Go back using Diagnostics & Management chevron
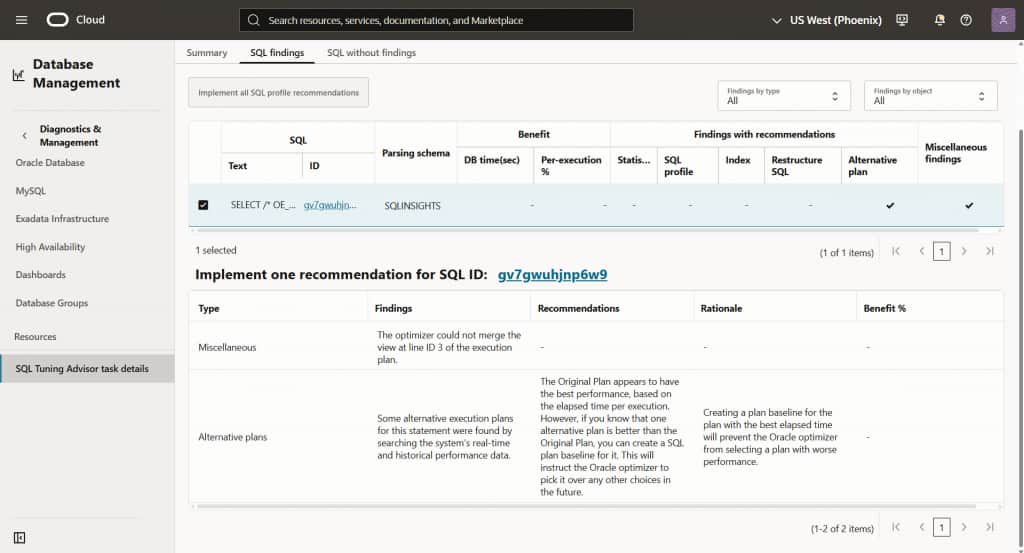This screenshot has height=553, width=1024. tap(25, 136)
